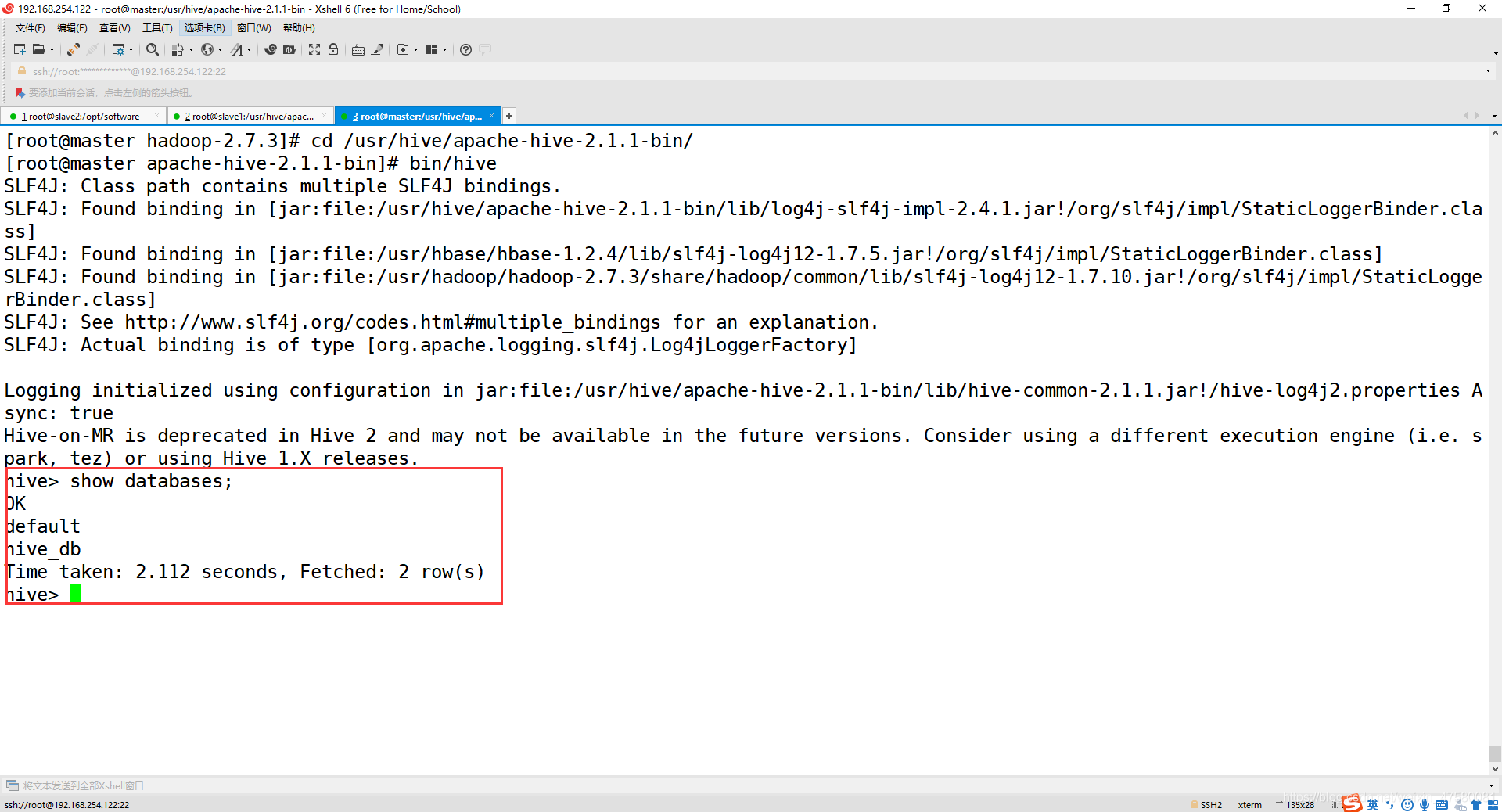The width and height of the screenshot is (1502, 812).
Task: Click the Reconnect plug icon
Action: (74, 49)
